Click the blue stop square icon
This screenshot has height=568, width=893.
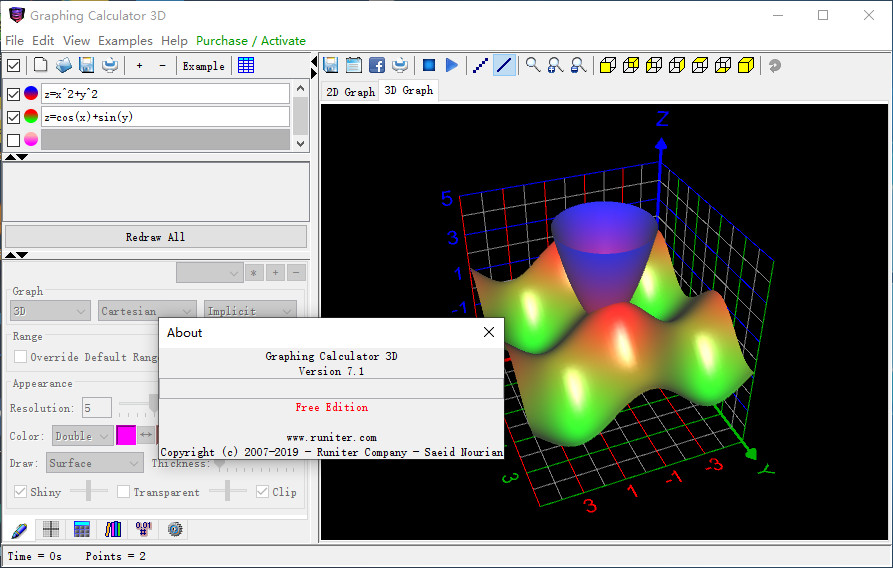(429, 65)
